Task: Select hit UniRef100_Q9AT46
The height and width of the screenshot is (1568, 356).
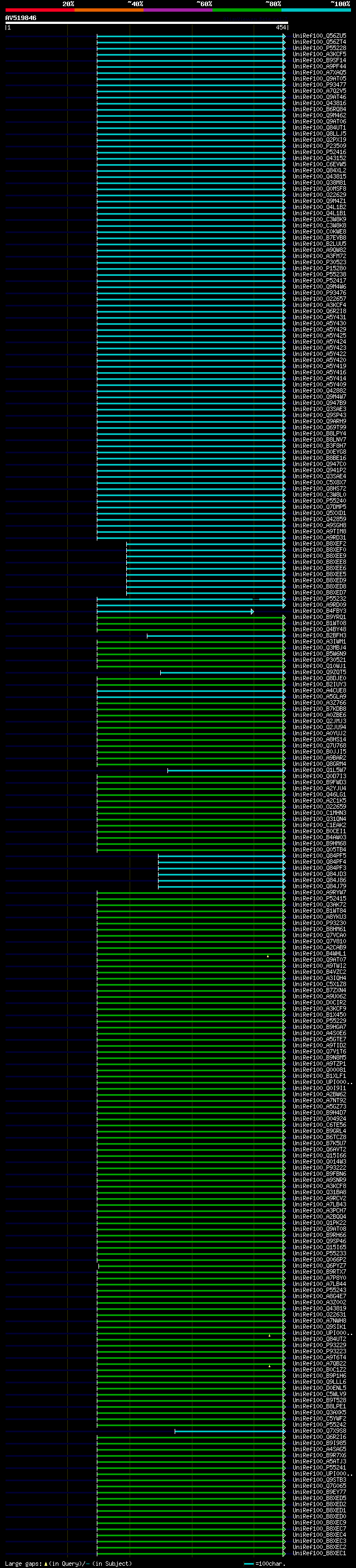Action: (x=319, y=97)
